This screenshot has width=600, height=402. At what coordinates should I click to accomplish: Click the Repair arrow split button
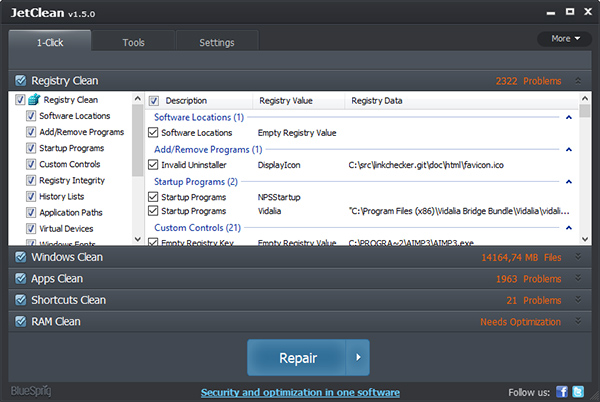point(359,358)
